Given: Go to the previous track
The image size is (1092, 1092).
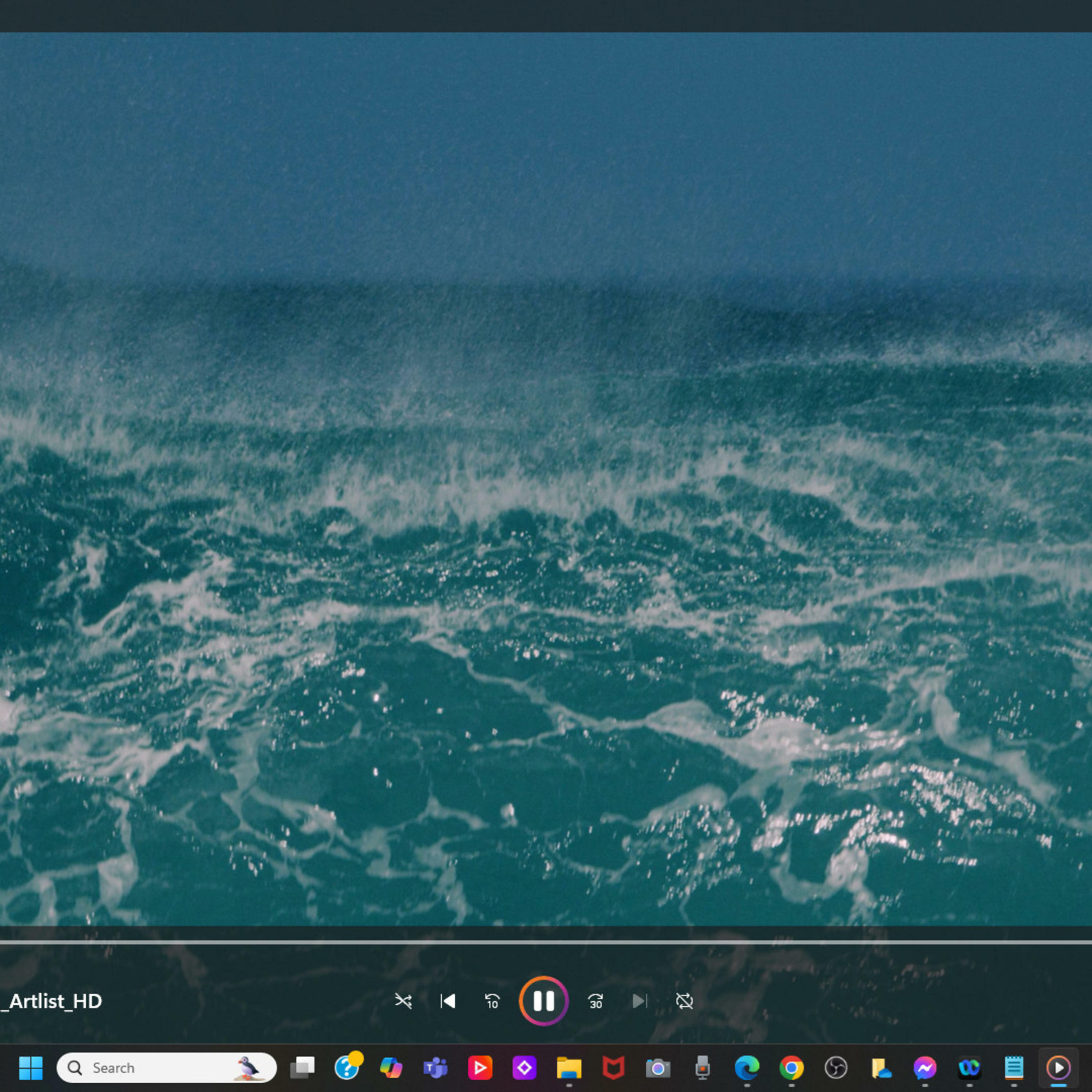Looking at the screenshot, I should [x=448, y=1001].
